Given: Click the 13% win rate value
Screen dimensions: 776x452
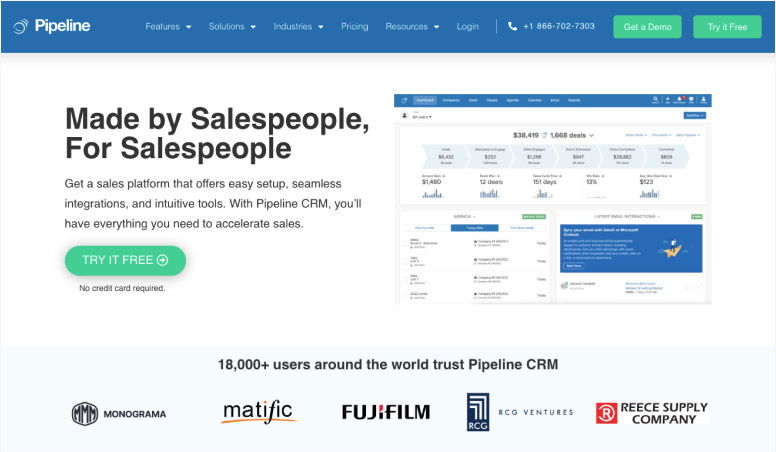Looking at the screenshot, I should coord(591,182).
